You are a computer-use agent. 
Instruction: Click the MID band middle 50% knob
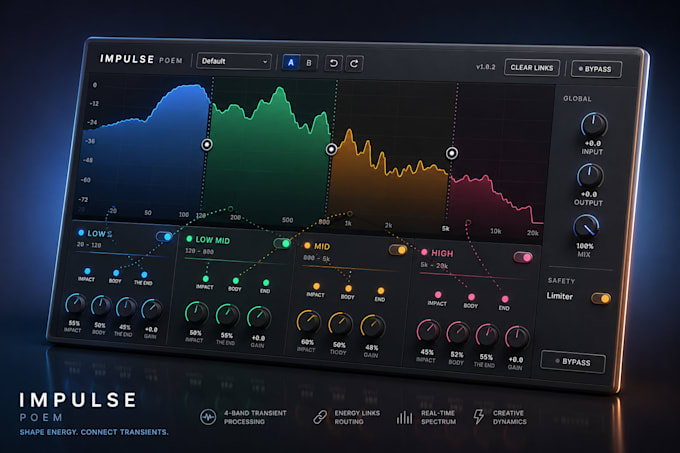tap(340, 325)
